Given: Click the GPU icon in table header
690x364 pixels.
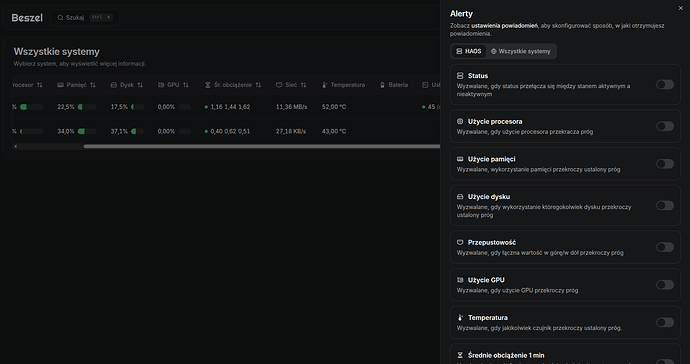Looking at the screenshot, I should pos(161,85).
